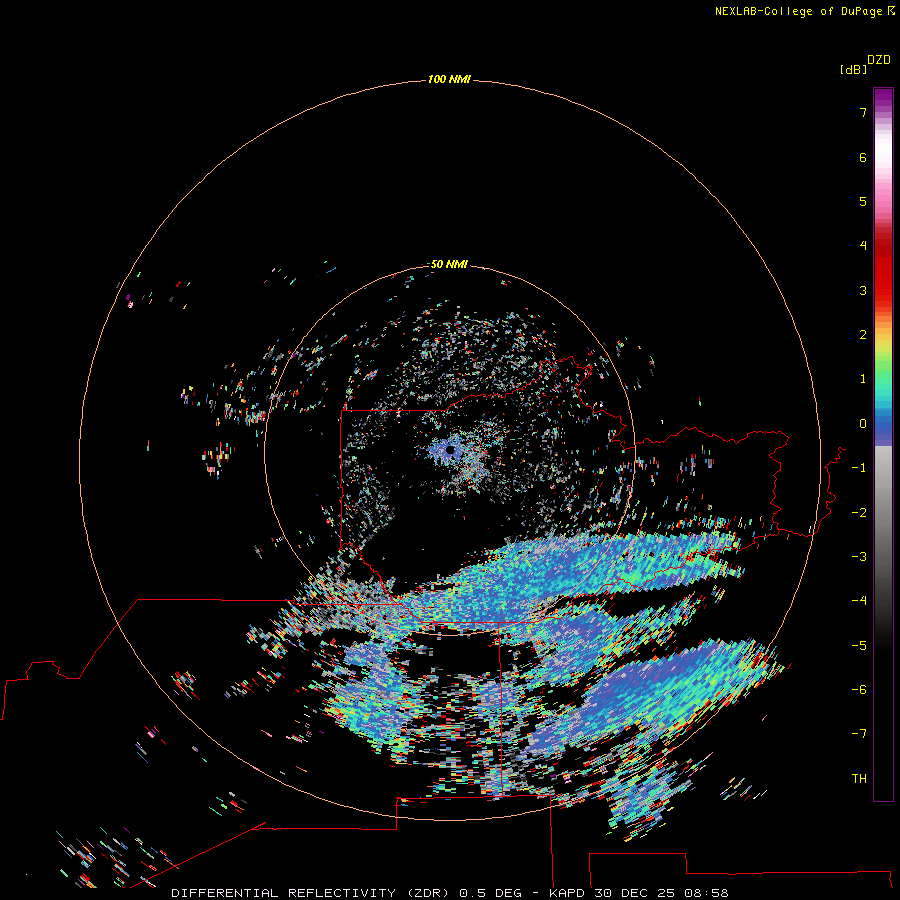Click the 5 dB scale value
The width and height of the screenshot is (900, 900).
[x=863, y=201]
